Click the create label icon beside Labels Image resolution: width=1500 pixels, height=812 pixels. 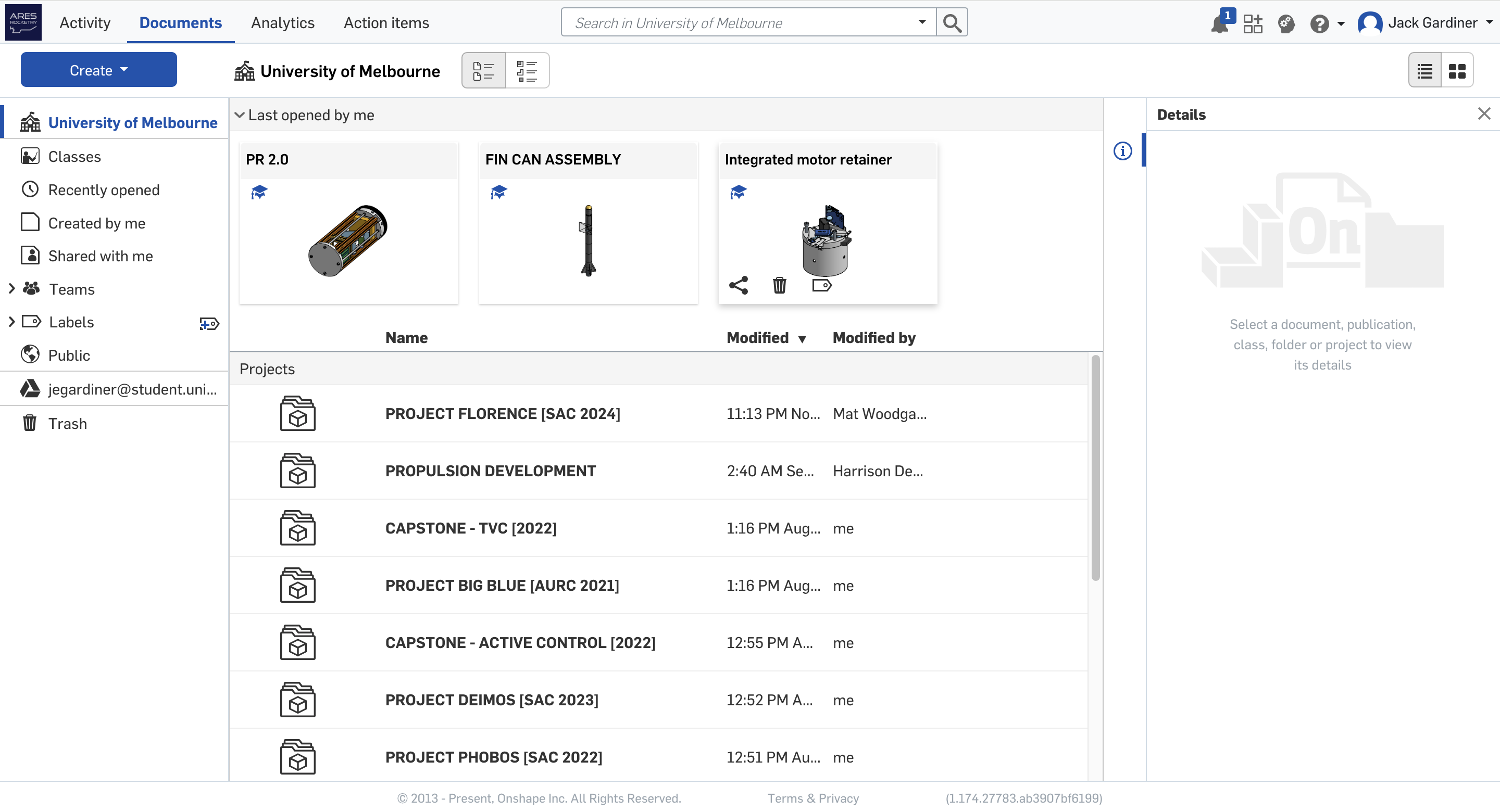[x=209, y=323]
